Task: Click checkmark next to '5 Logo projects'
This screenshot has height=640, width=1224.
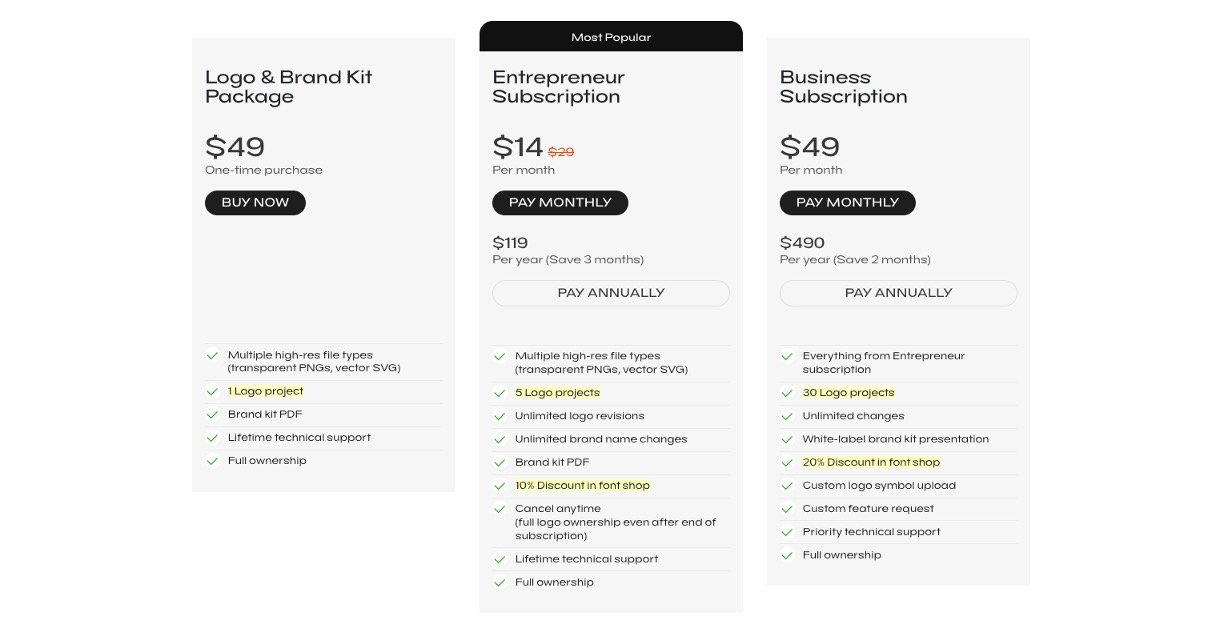Action: coord(499,393)
